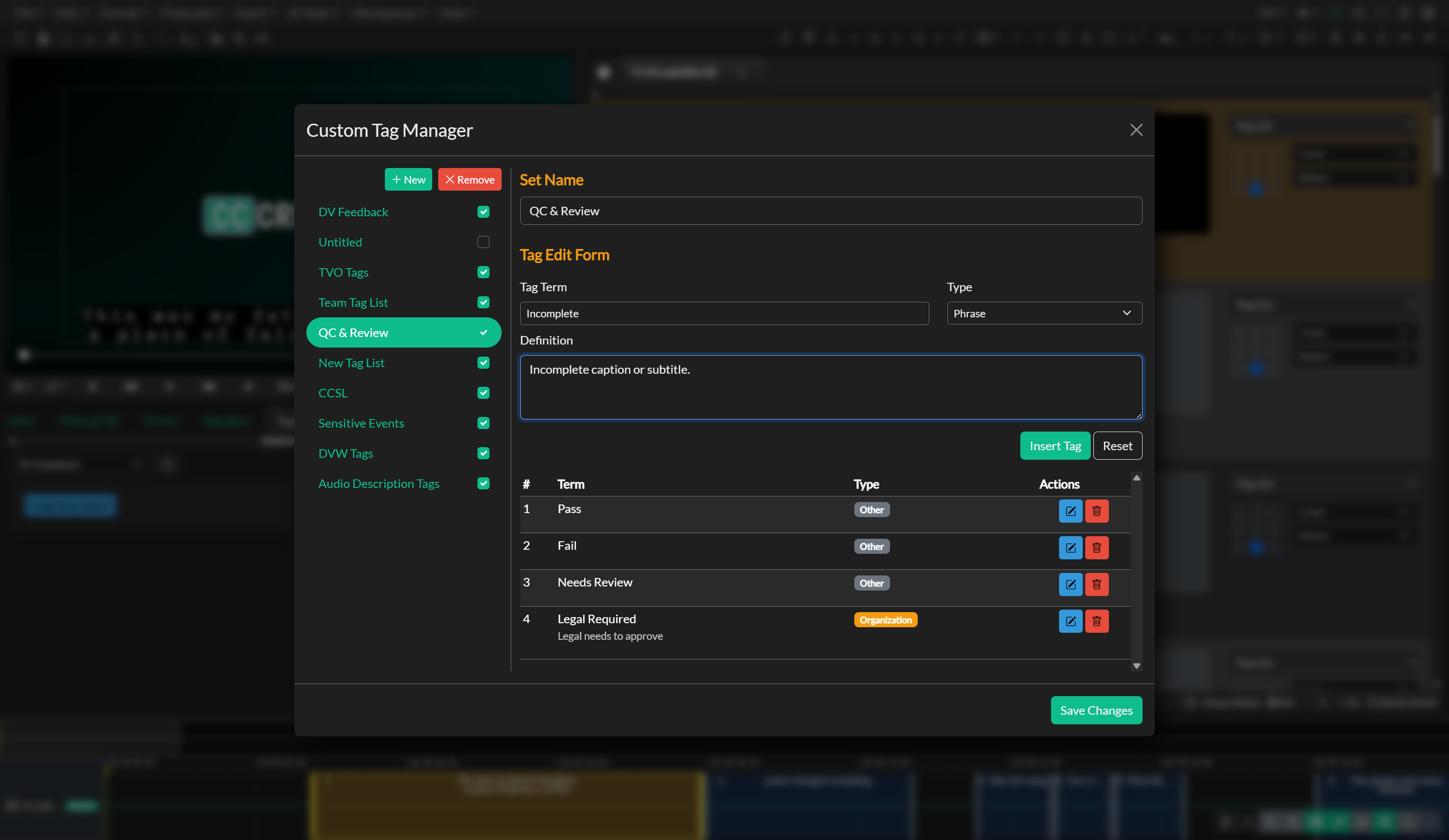
Task: Save Changes to tag sets
Action: pos(1096,710)
